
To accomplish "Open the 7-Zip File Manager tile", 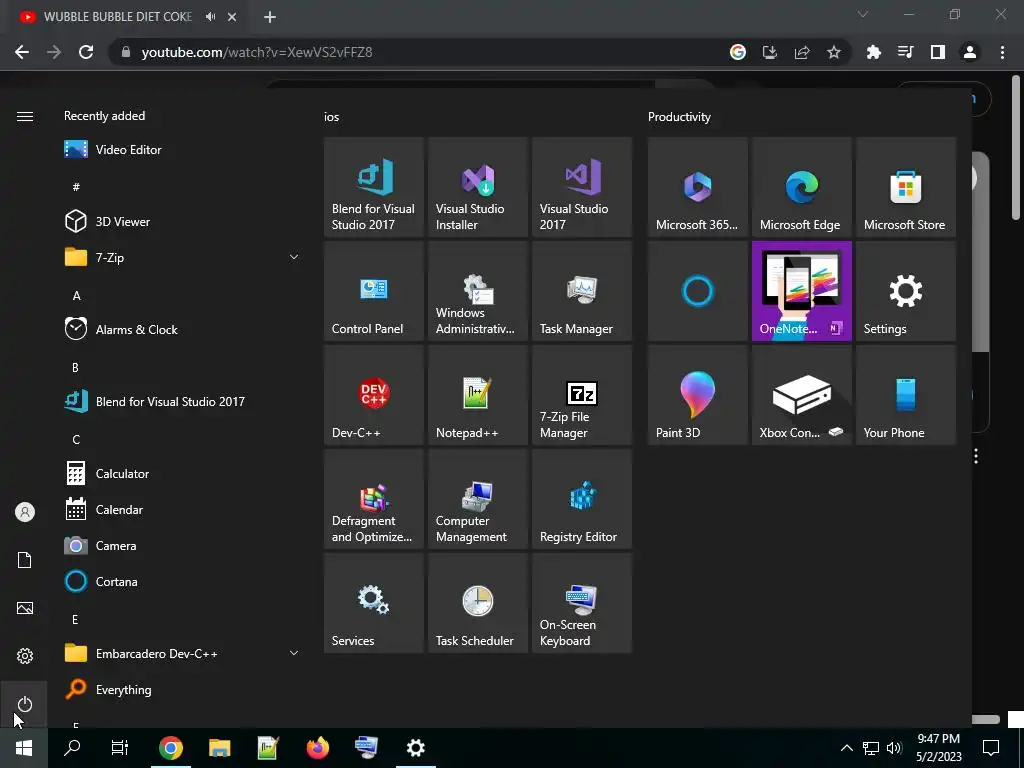I will (582, 395).
